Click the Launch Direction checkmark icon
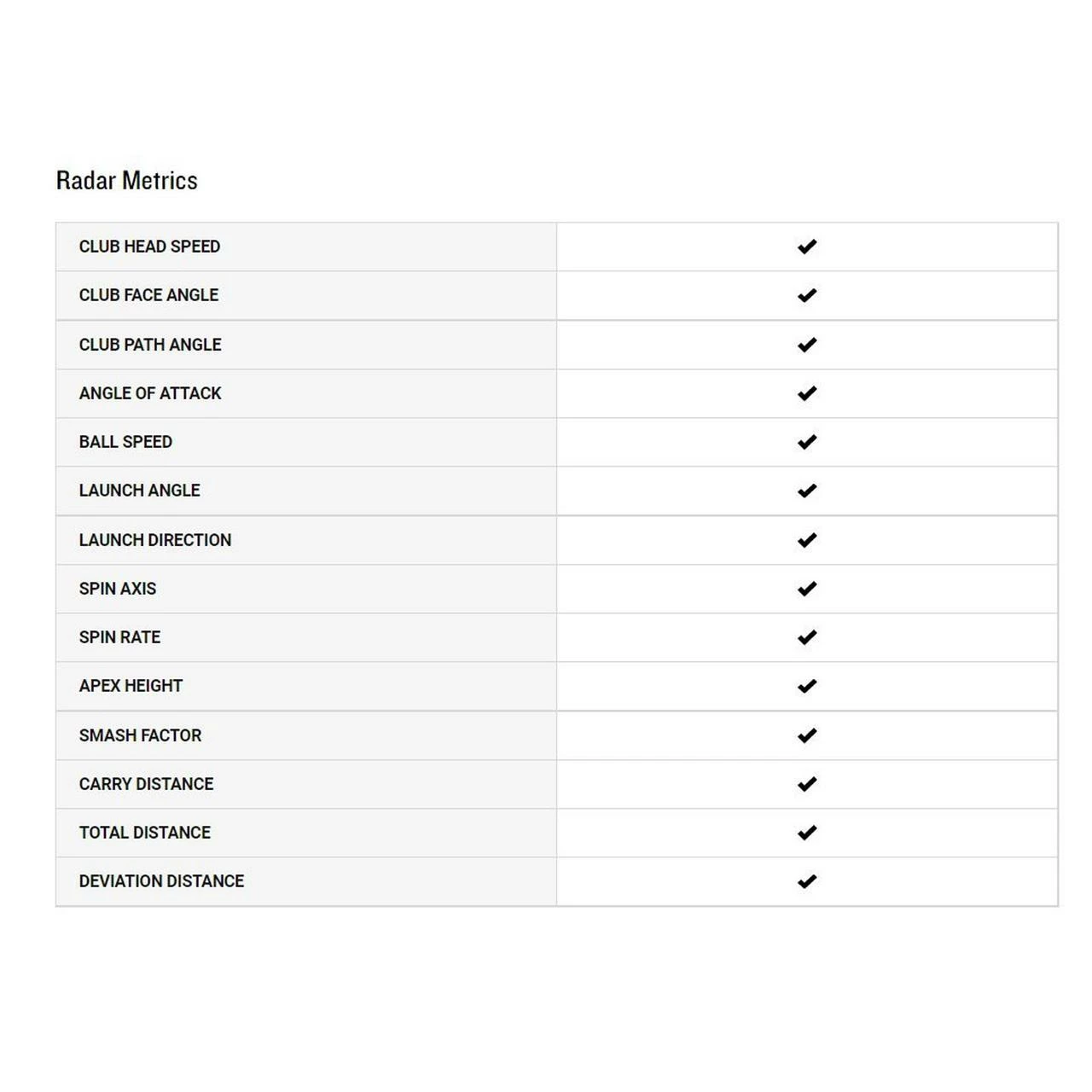1092x1092 pixels. tap(807, 540)
